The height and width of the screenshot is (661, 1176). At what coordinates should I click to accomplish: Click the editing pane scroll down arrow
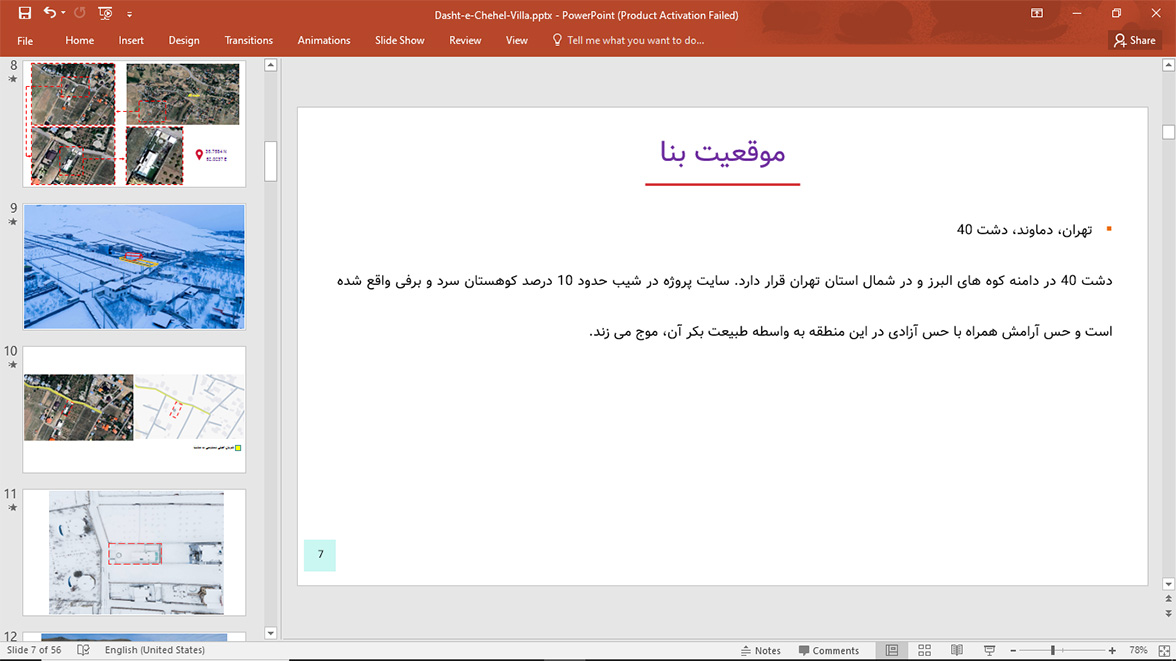[1168, 584]
